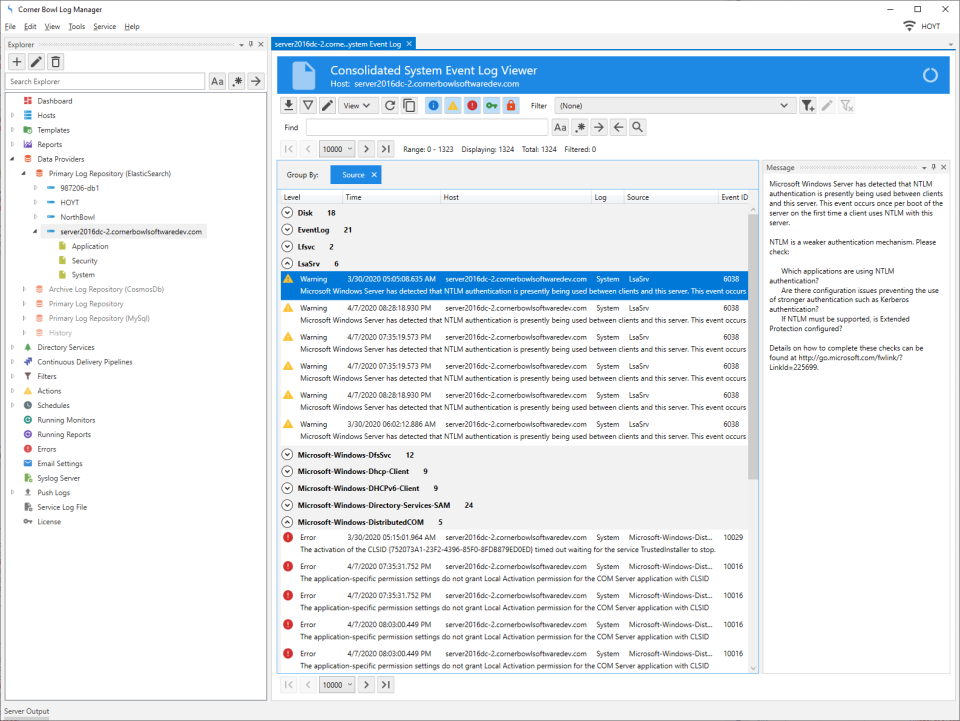Click the add filter funnel-plus icon

(808, 106)
